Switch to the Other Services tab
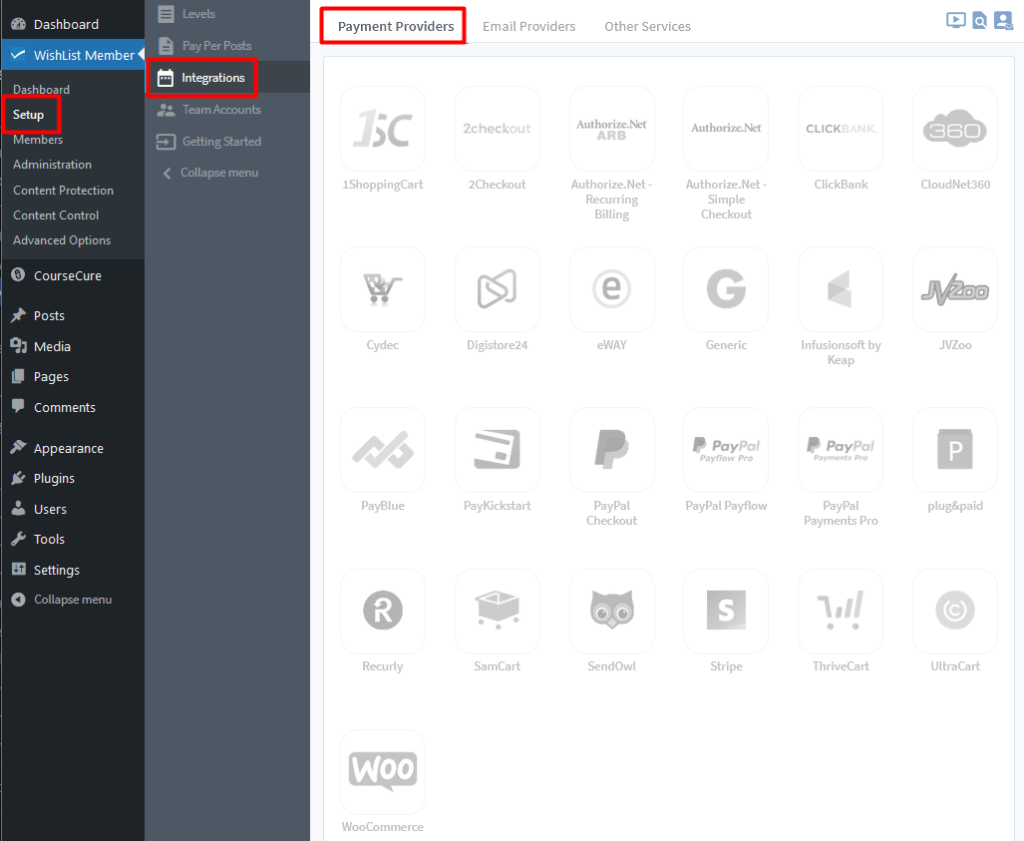Screen dimensions: 1024x841 pos(647,26)
